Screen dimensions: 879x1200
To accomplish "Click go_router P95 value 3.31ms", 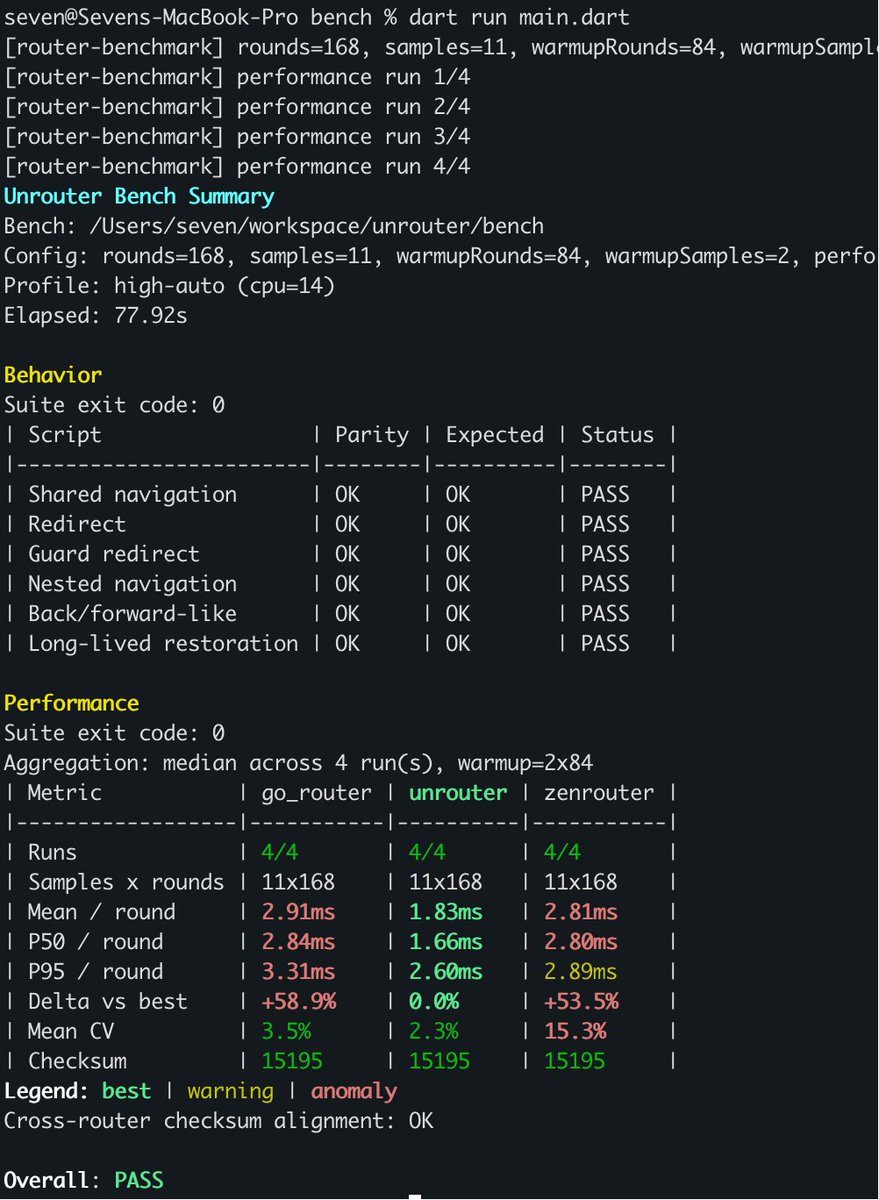I will coord(298,972).
